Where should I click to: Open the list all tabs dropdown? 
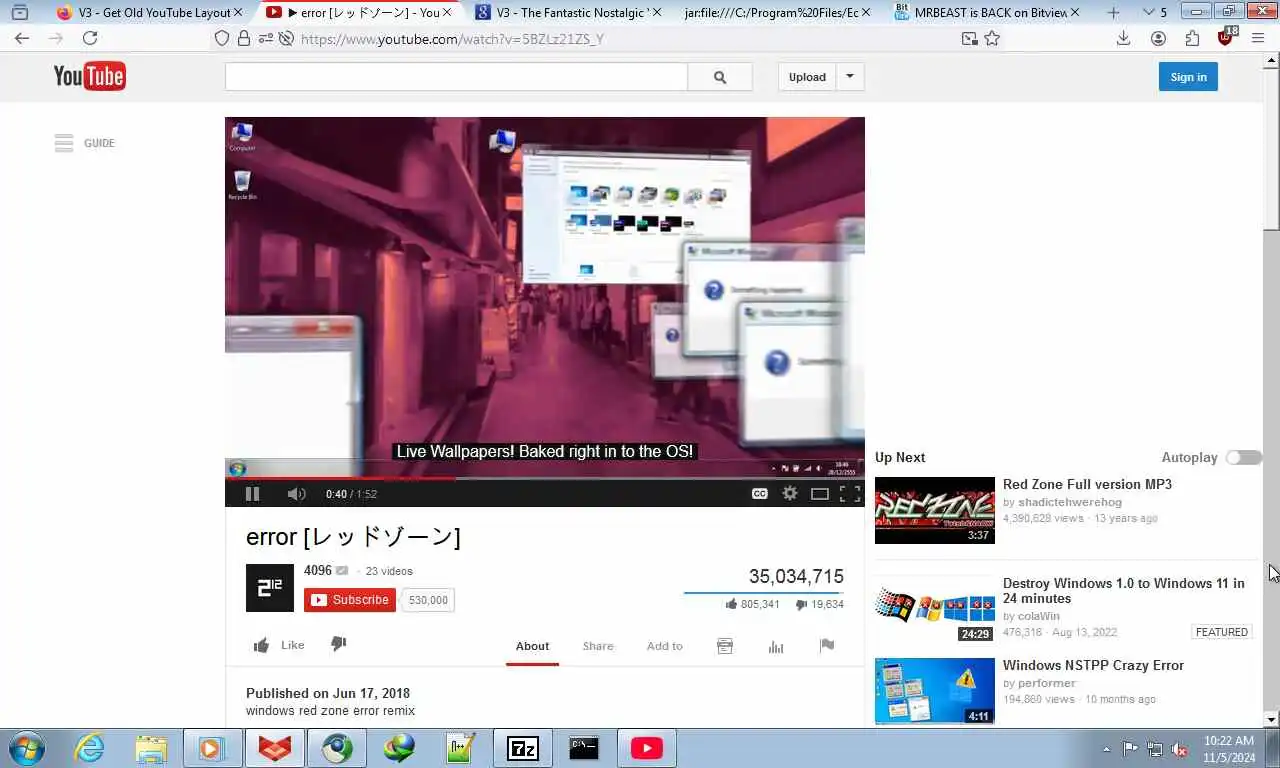pos(1149,13)
